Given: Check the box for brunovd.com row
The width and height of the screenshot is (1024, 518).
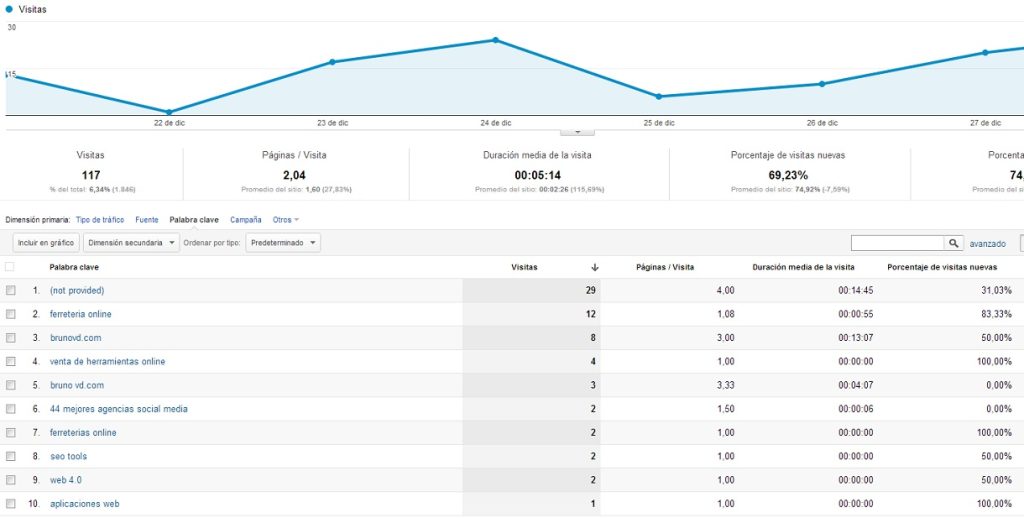Looking at the screenshot, I should (10, 338).
